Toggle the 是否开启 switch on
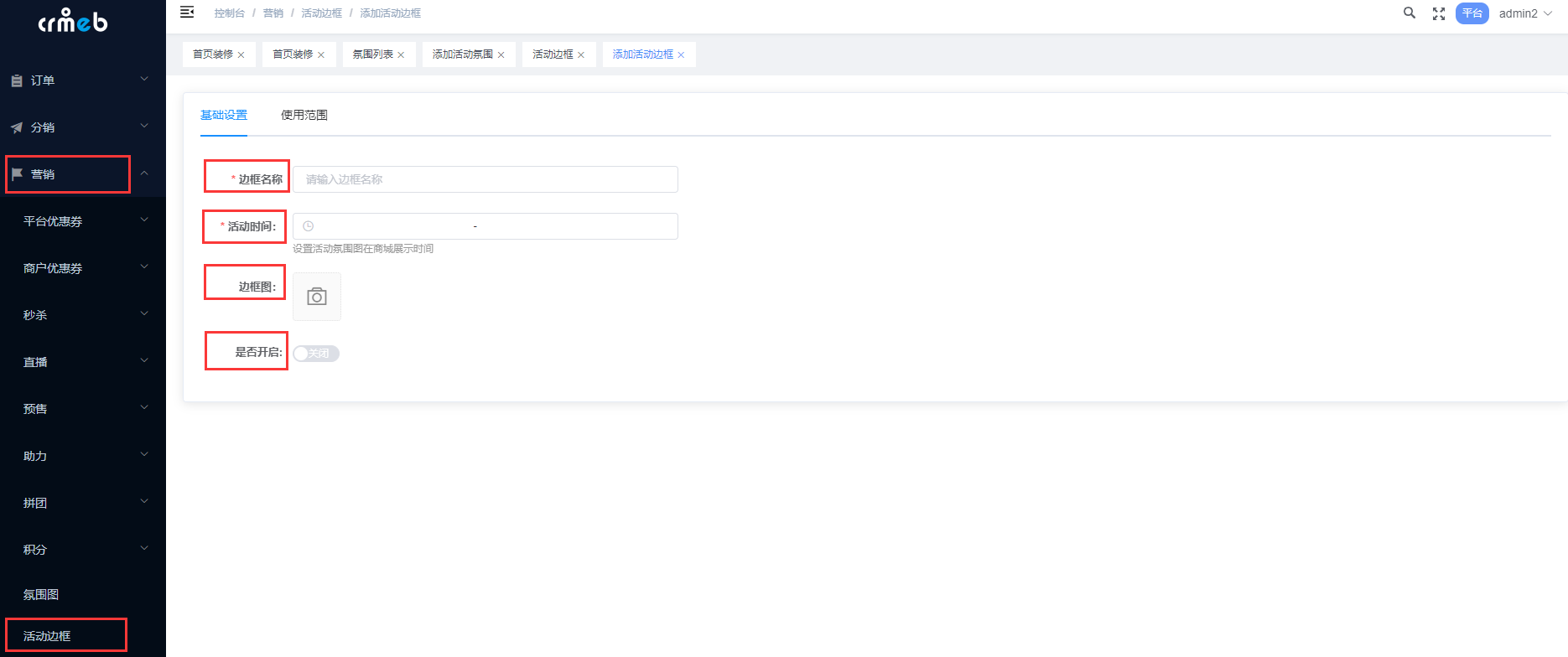Screen dimensions: 1568x657 316,354
